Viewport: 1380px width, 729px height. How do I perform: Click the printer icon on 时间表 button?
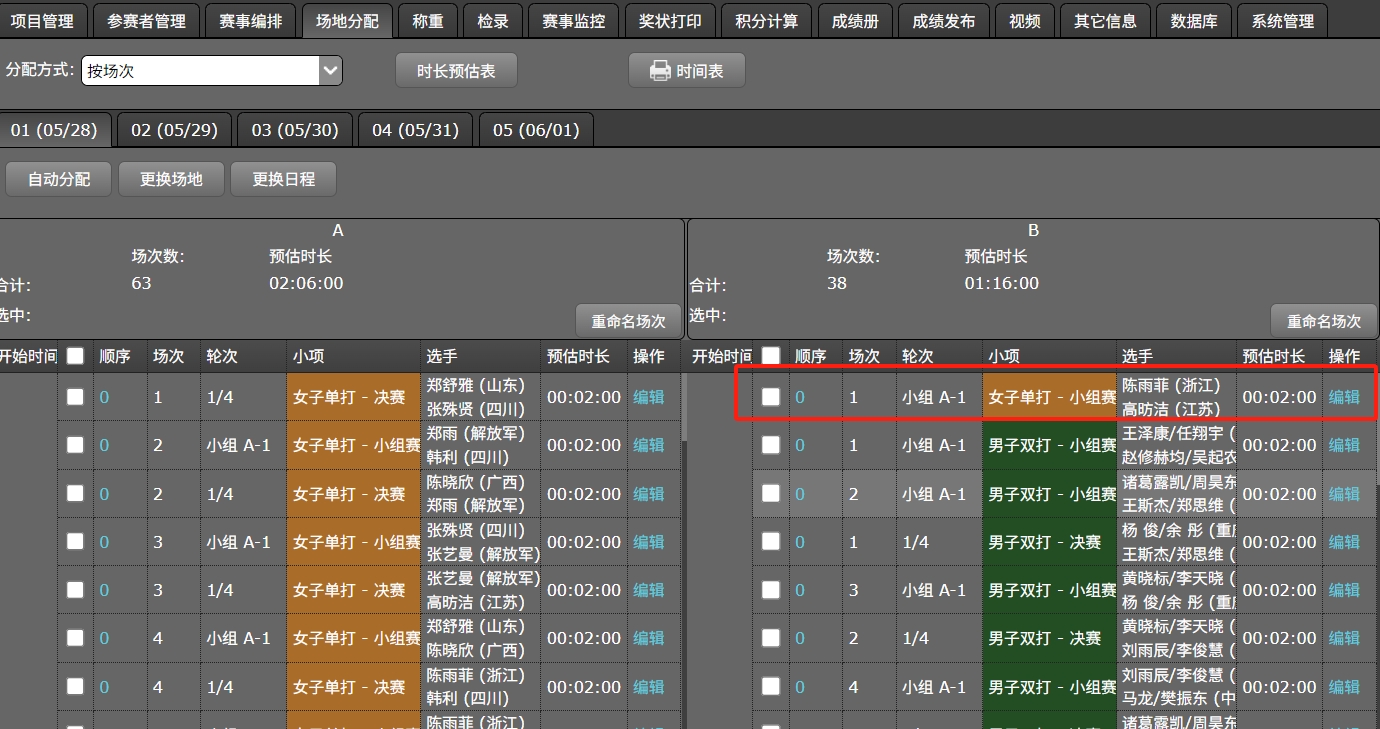click(x=660, y=71)
